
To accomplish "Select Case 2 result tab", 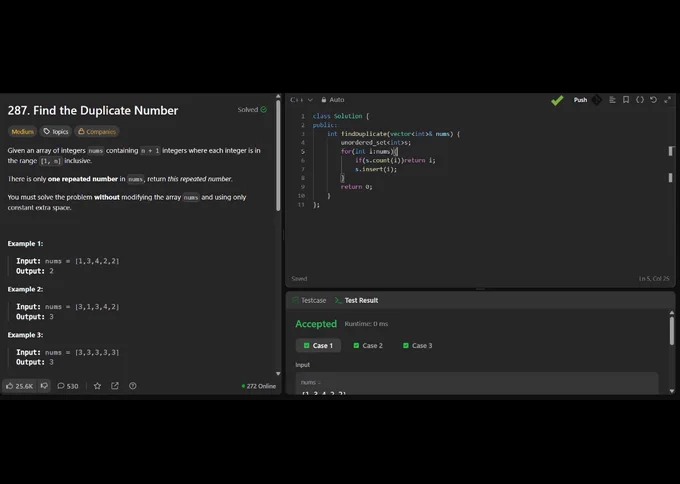I will (x=368, y=346).
